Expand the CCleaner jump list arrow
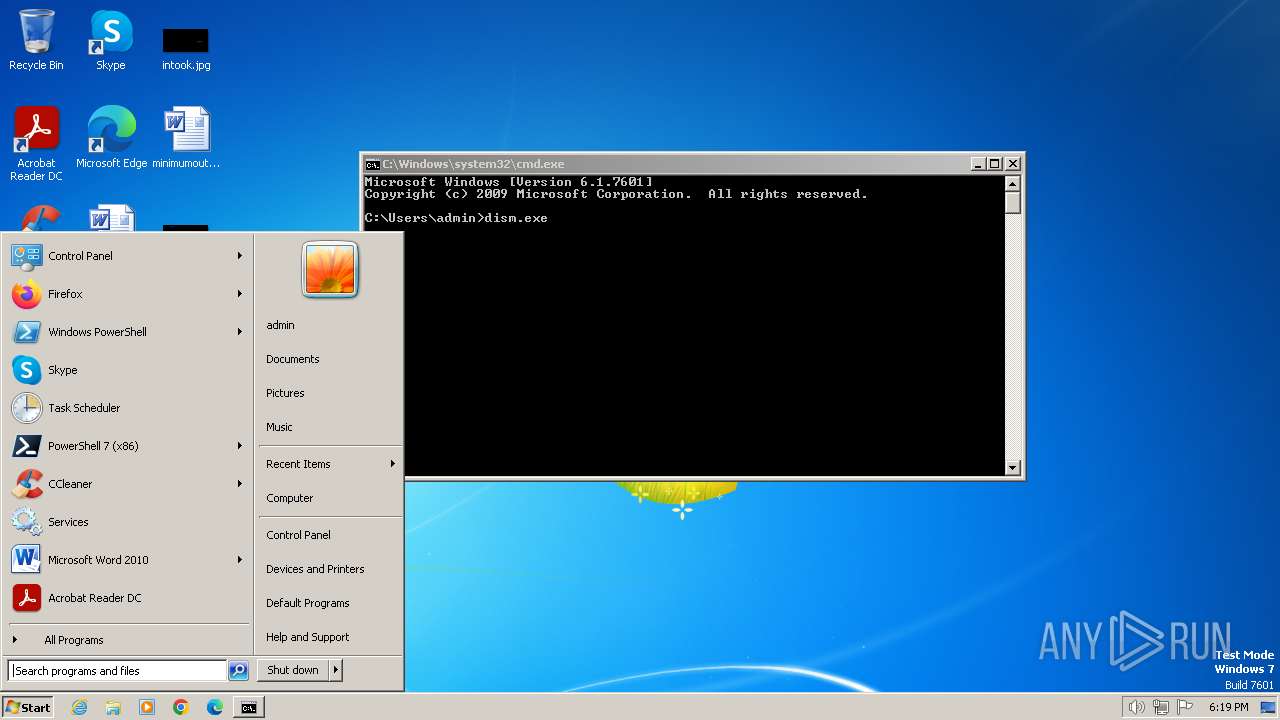Image resolution: width=1280 pixels, height=720 pixels. coord(240,484)
